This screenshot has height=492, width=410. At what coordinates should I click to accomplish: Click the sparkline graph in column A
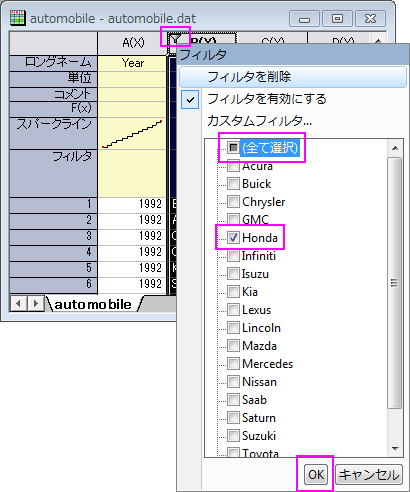[132, 133]
